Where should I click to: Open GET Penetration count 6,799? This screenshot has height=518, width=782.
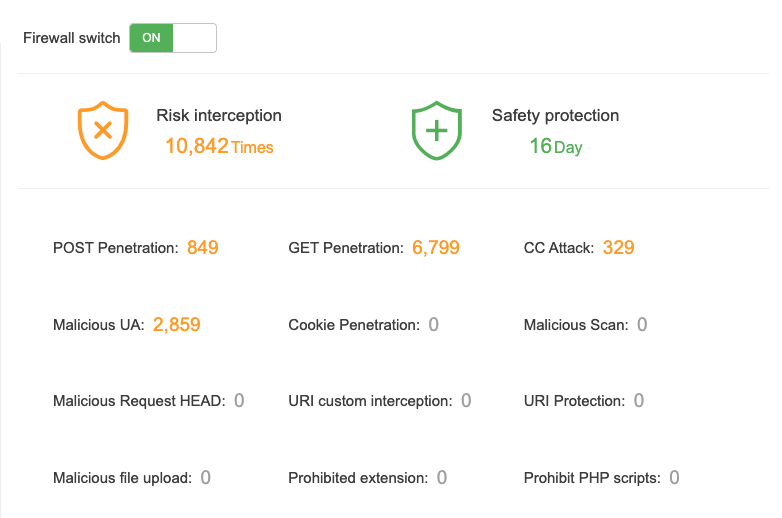pos(435,247)
